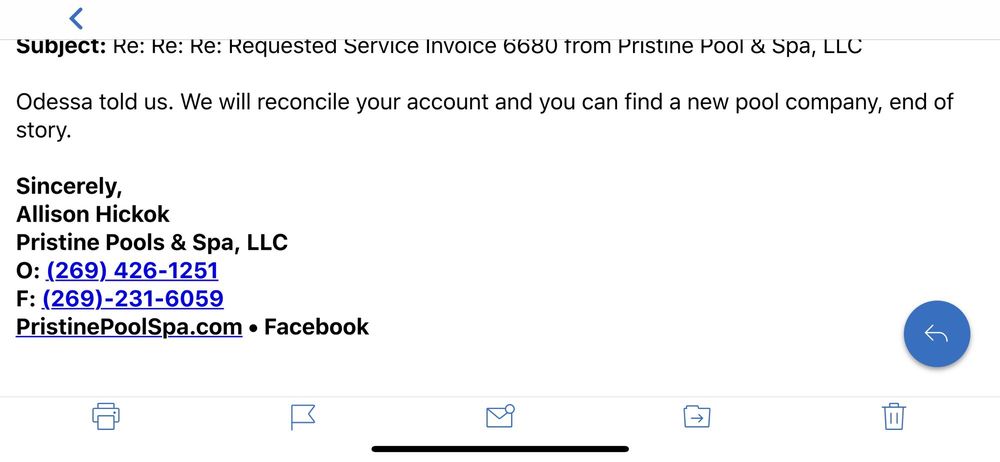This screenshot has height=462, width=1000.
Task: Mark the email unread with the envelope icon
Action: [x=499, y=415]
